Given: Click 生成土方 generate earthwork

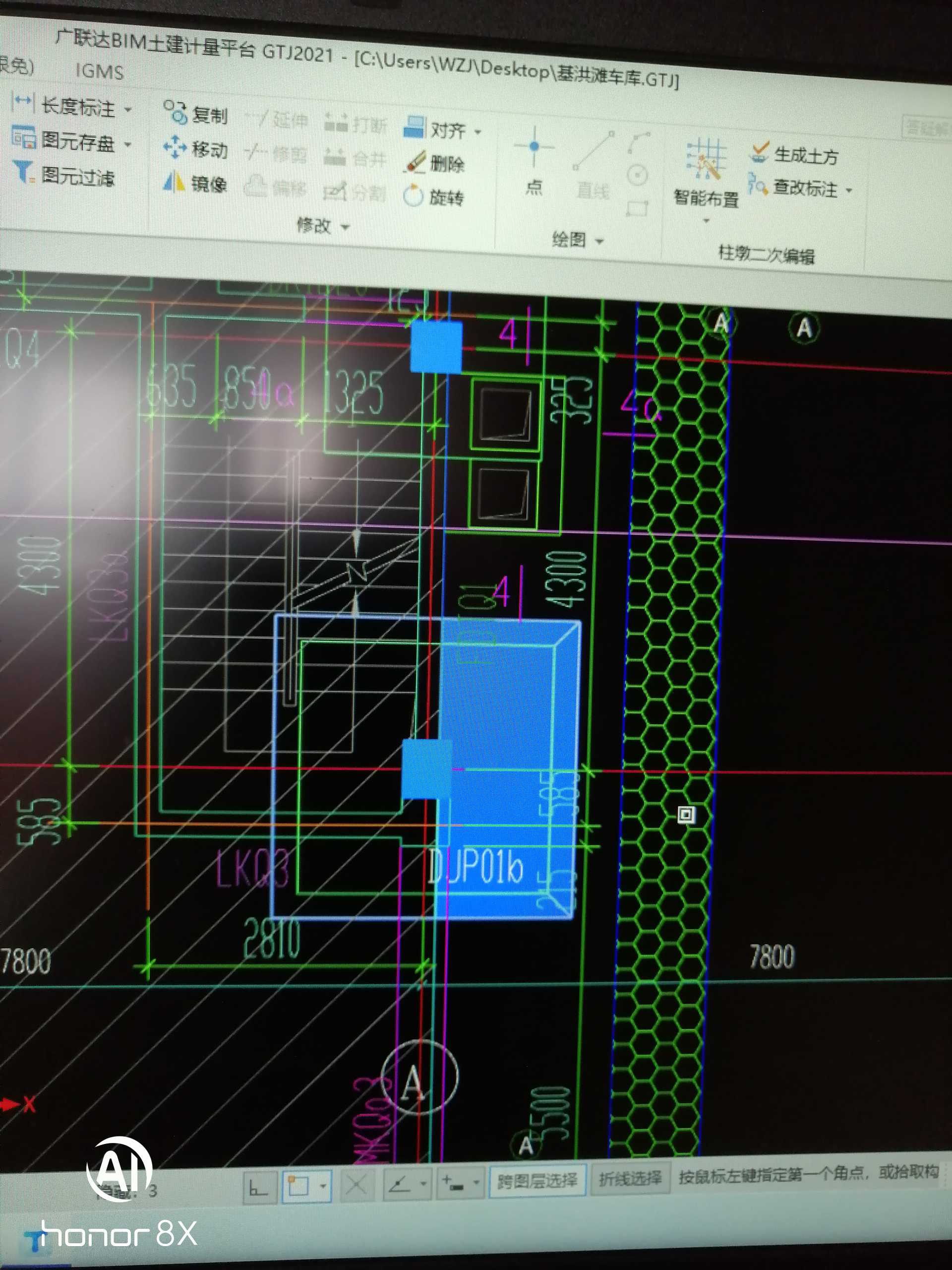Looking at the screenshot, I should 794,154.
